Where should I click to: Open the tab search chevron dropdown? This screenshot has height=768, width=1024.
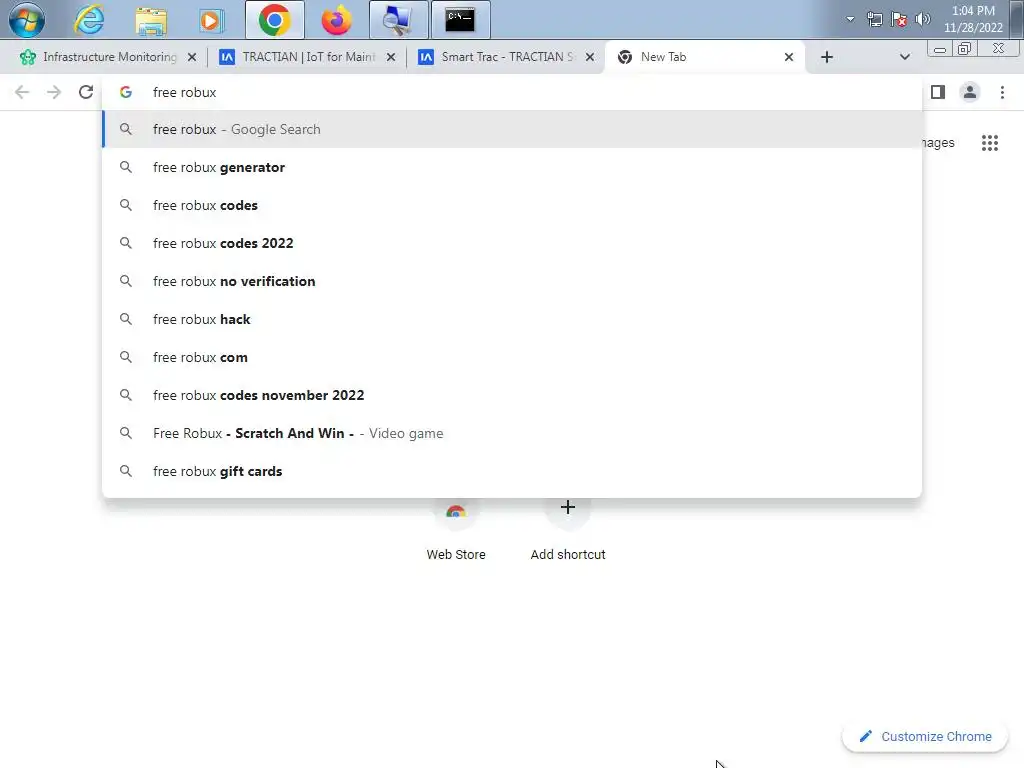904,57
